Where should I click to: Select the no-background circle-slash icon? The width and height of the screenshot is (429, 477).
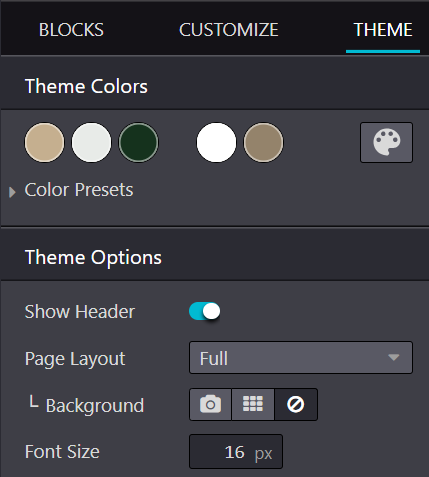[x=296, y=404]
